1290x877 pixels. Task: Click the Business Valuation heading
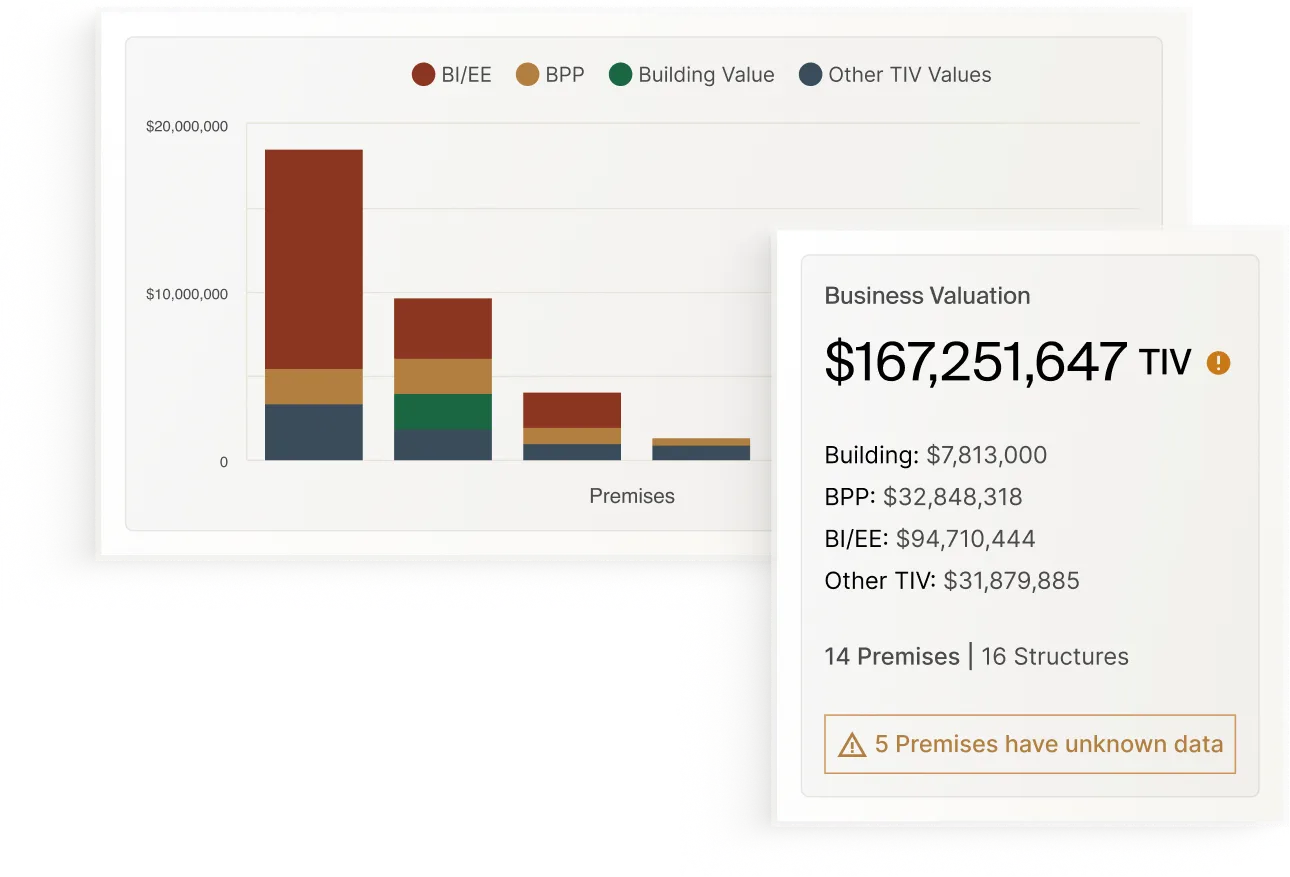point(927,296)
